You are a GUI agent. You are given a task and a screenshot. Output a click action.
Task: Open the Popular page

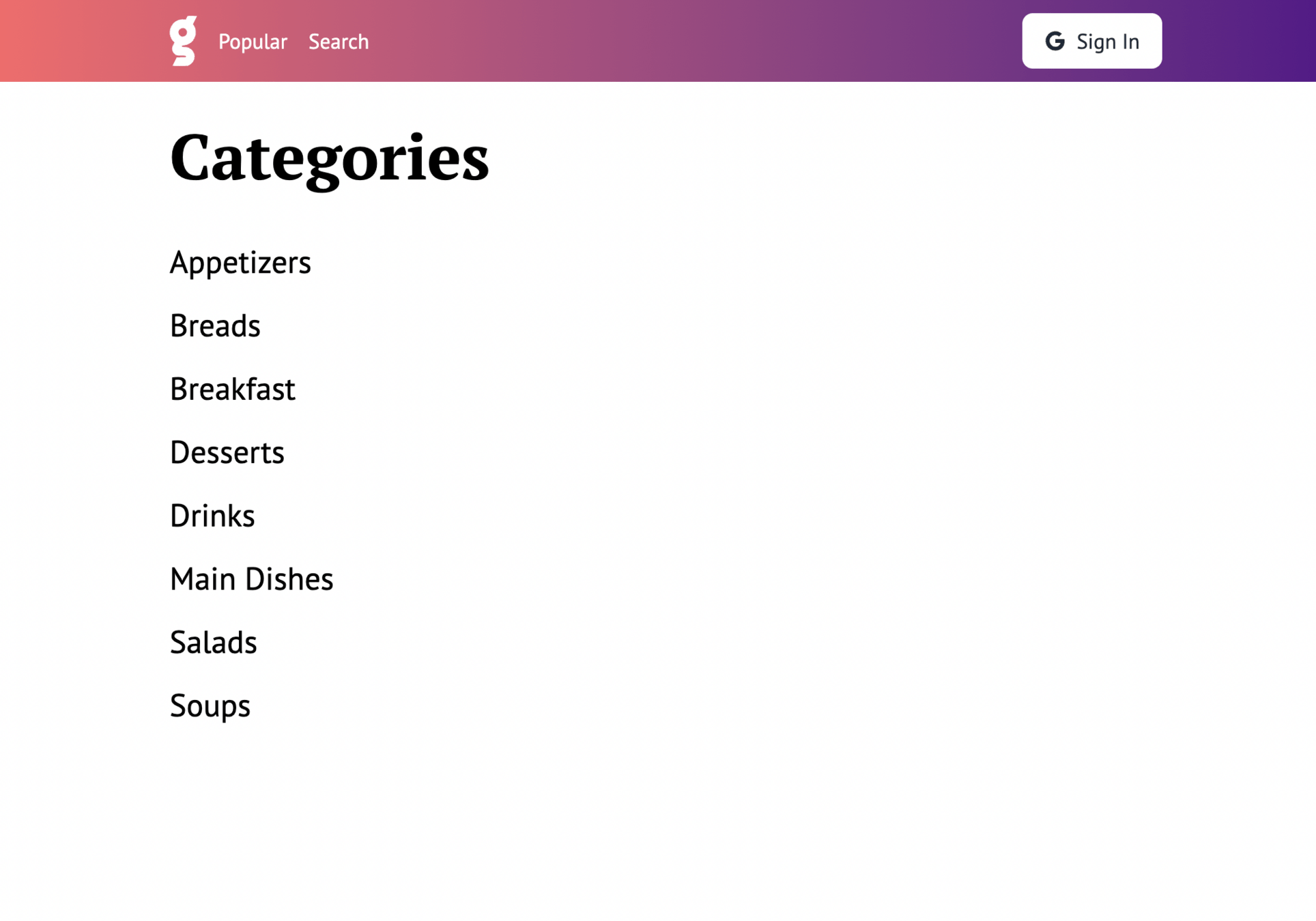[253, 42]
